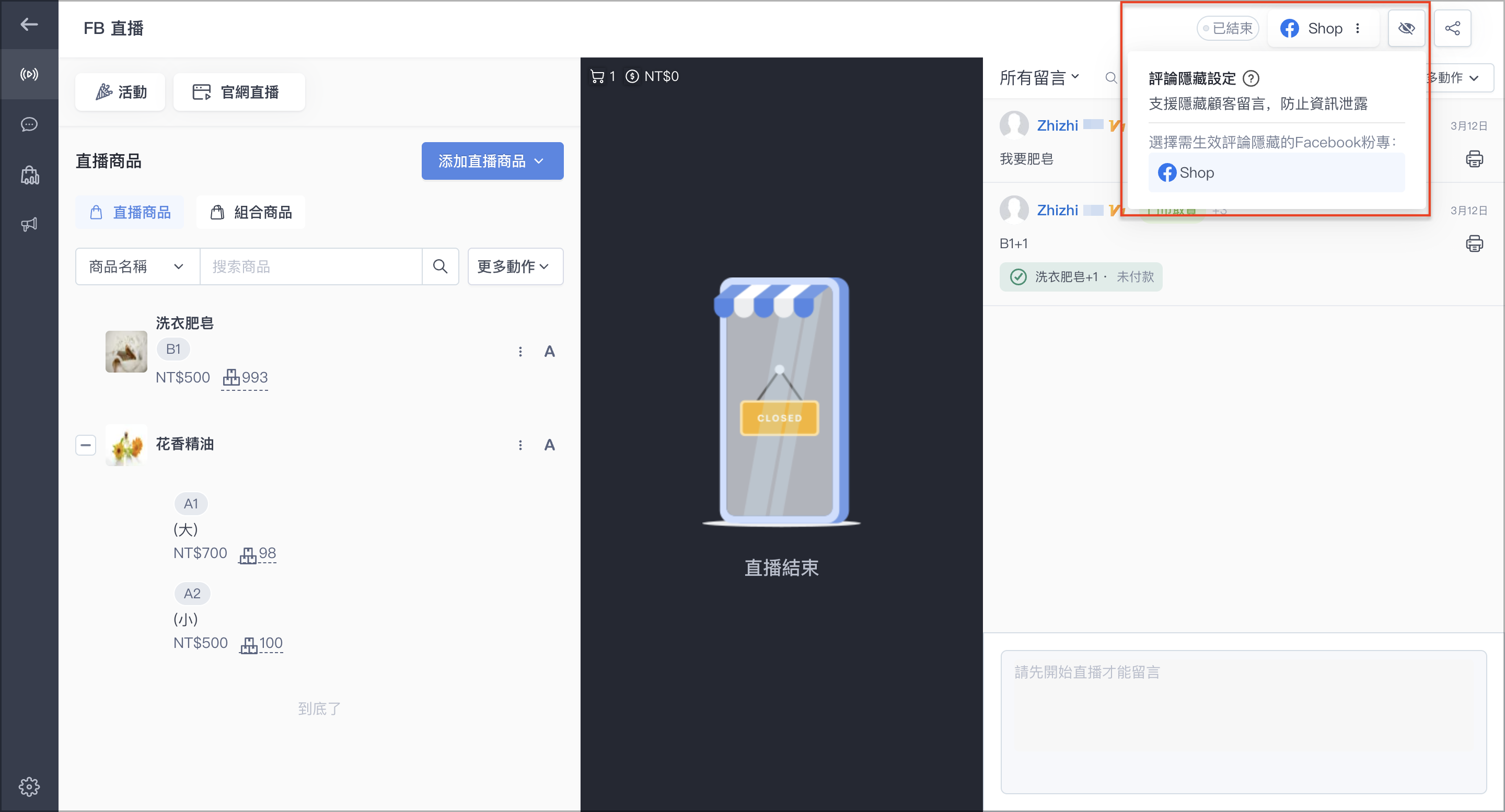Screen dimensions: 1505x812
Task: Open the Shop page three-dot menu
Action: 1358,28
